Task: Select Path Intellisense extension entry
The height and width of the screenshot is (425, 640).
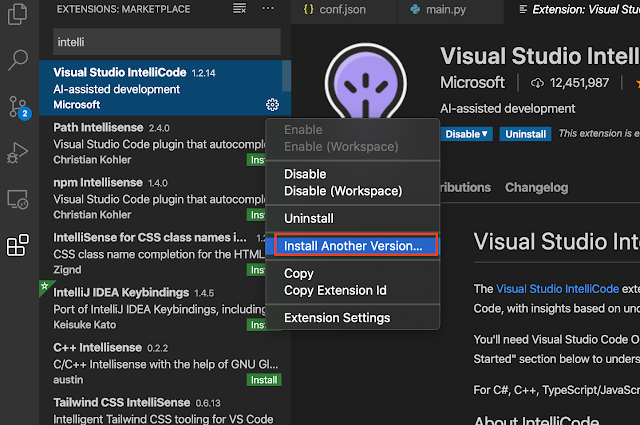Action: click(152, 143)
